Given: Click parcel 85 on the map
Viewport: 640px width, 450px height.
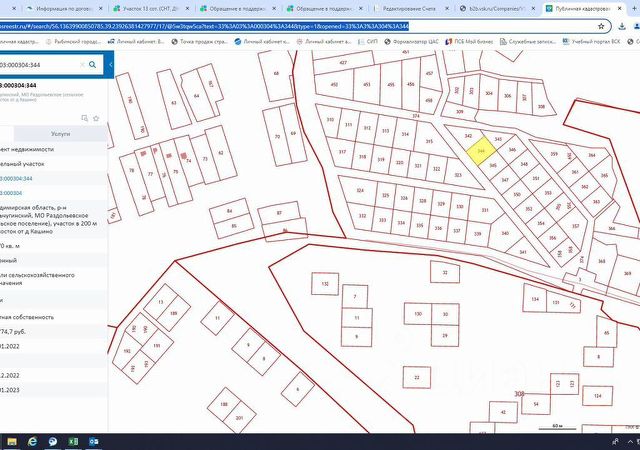Looking at the screenshot, I should [x=234, y=225].
